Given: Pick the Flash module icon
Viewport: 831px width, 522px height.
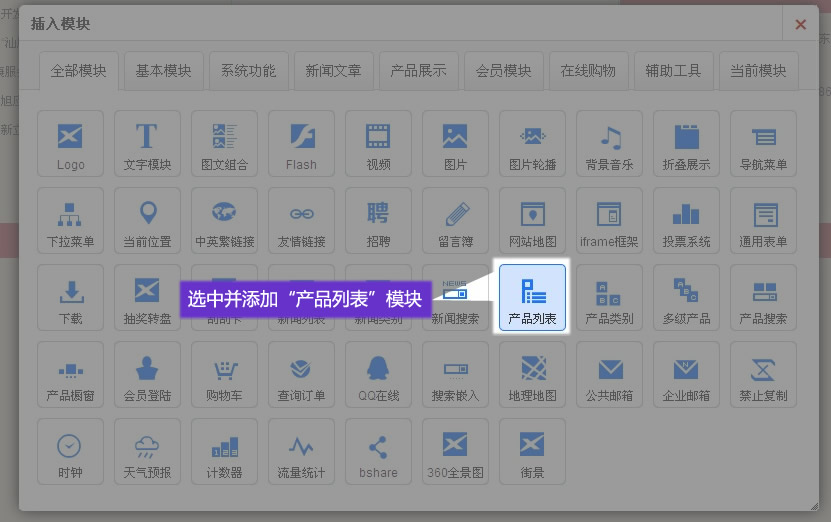Looking at the screenshot, I should coord(301,143).
